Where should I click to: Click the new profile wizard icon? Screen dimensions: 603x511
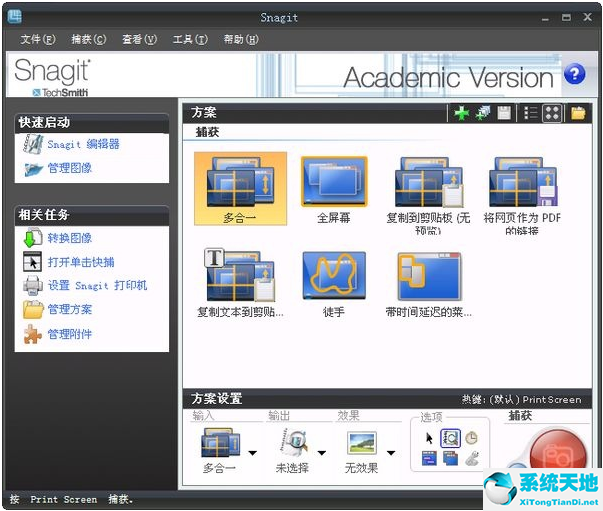(483, 113)
